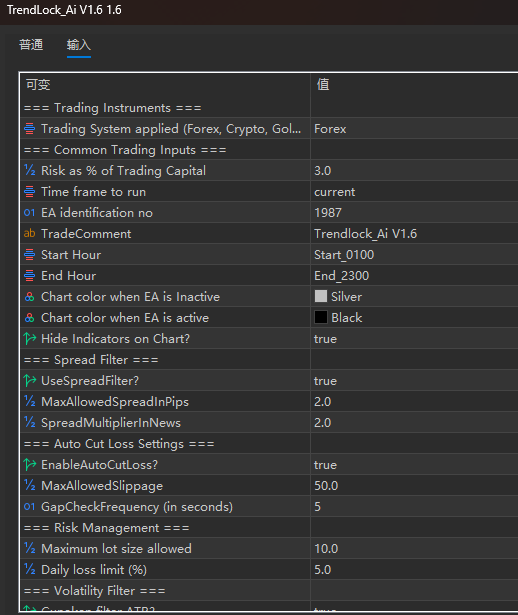Image resolution: width=518 pixels, height=615 pixels.
Task: Click the boolean arrow icon beside EnableAutoCutLoss?
Action: (x=29, y=464)
